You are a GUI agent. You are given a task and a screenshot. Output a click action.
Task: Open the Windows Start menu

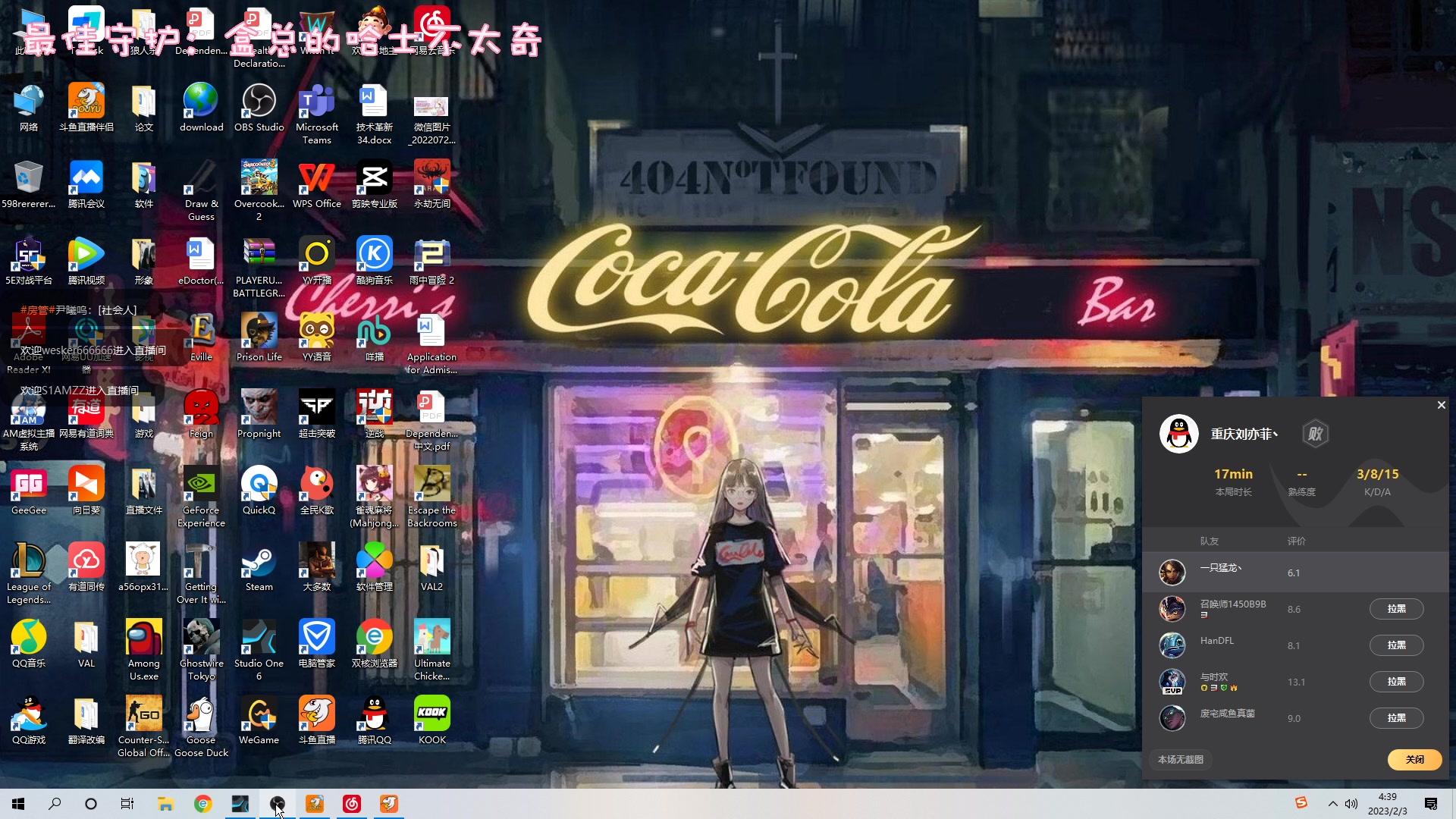coord(18,804)
